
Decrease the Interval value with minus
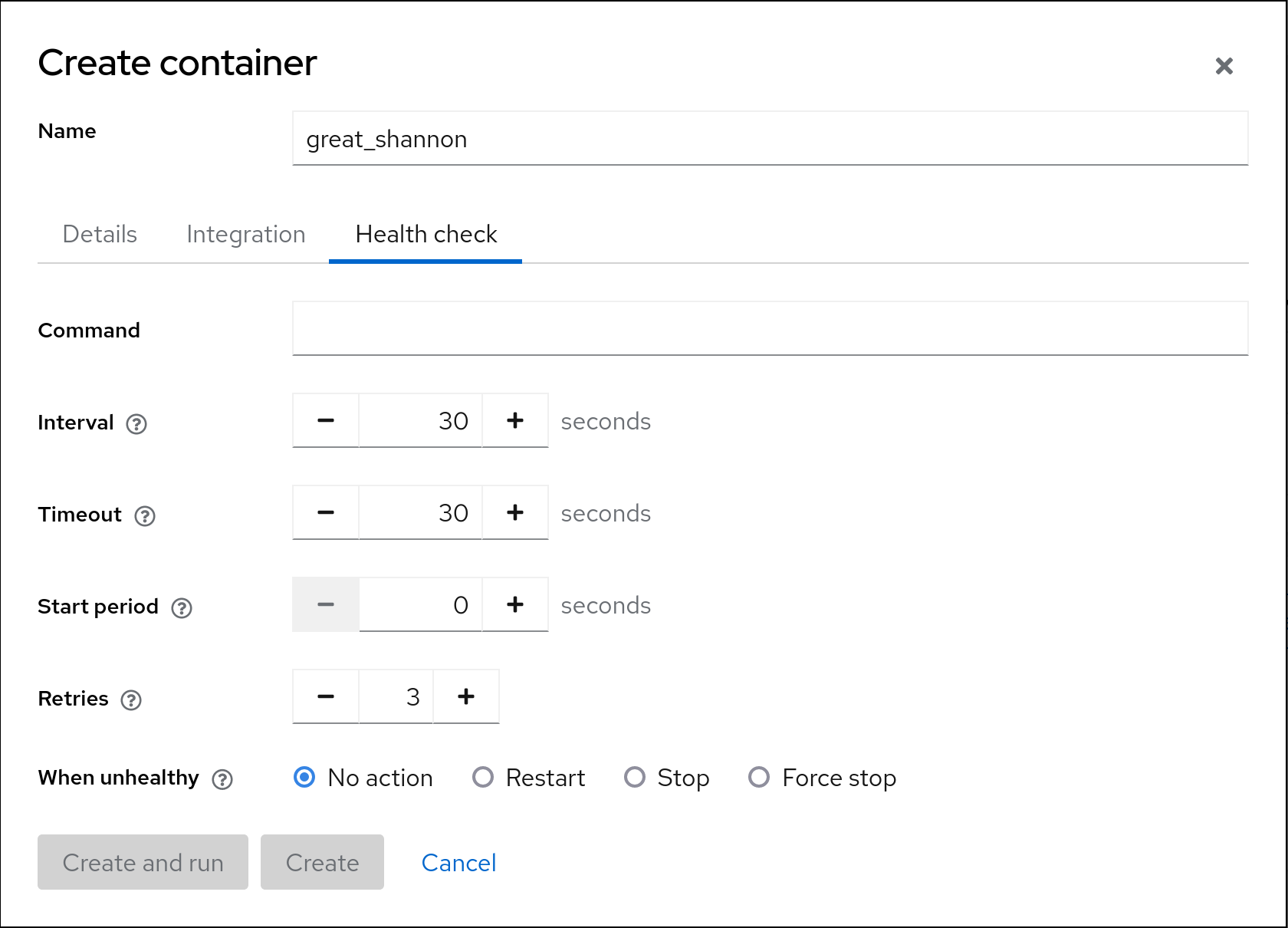point(326,420)
